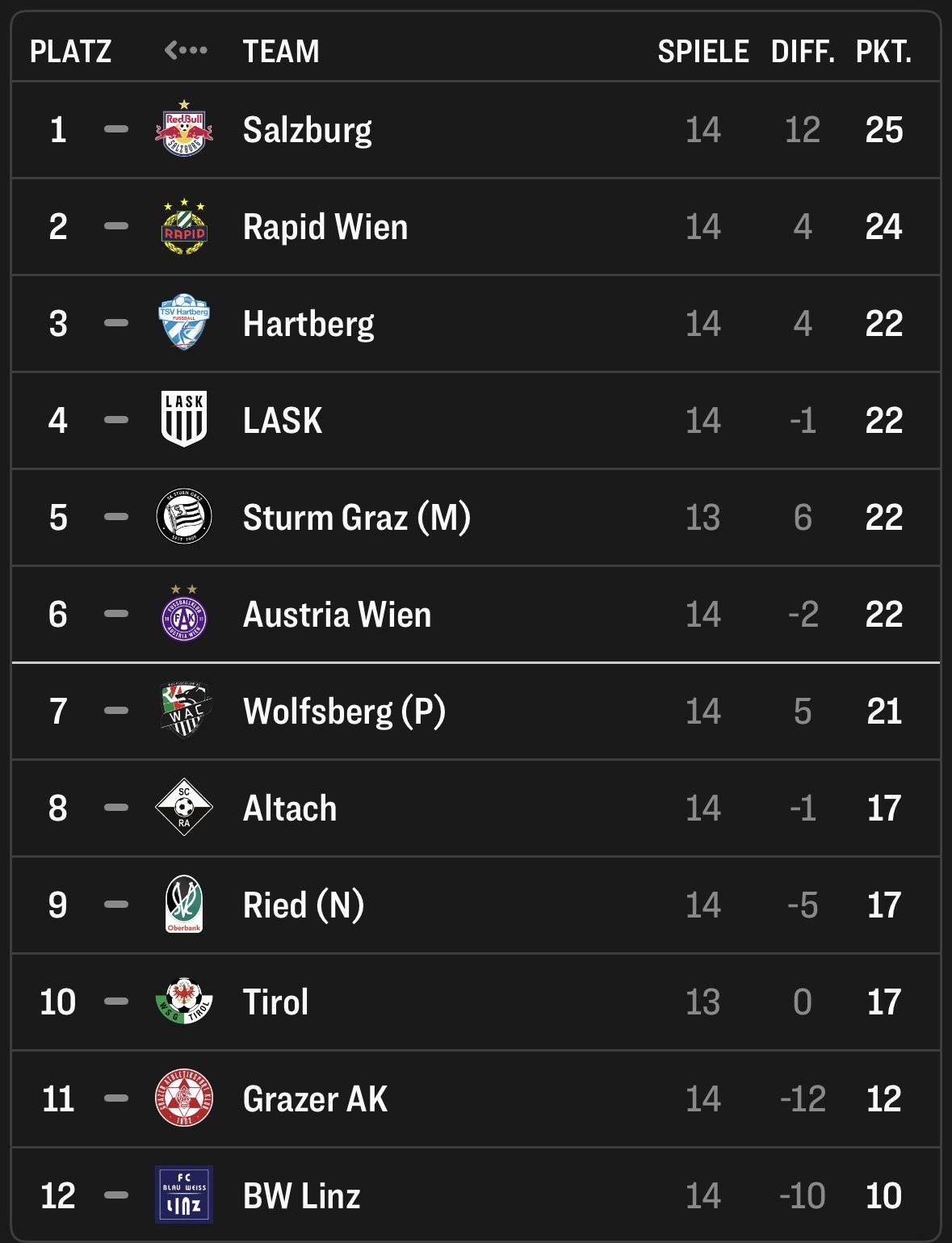Expand the trend arrow column header
The width and height of the screenshot is (952, 1243).
pyautogui.click(x=186, y=51)
